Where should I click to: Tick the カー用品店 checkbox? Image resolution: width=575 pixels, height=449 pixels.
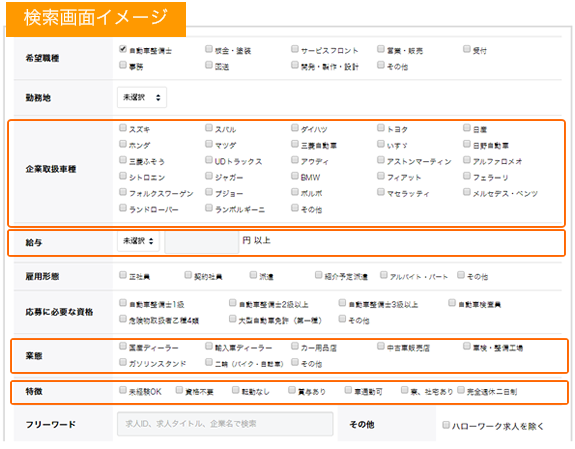pyautogui.click(x=295, y=347)
